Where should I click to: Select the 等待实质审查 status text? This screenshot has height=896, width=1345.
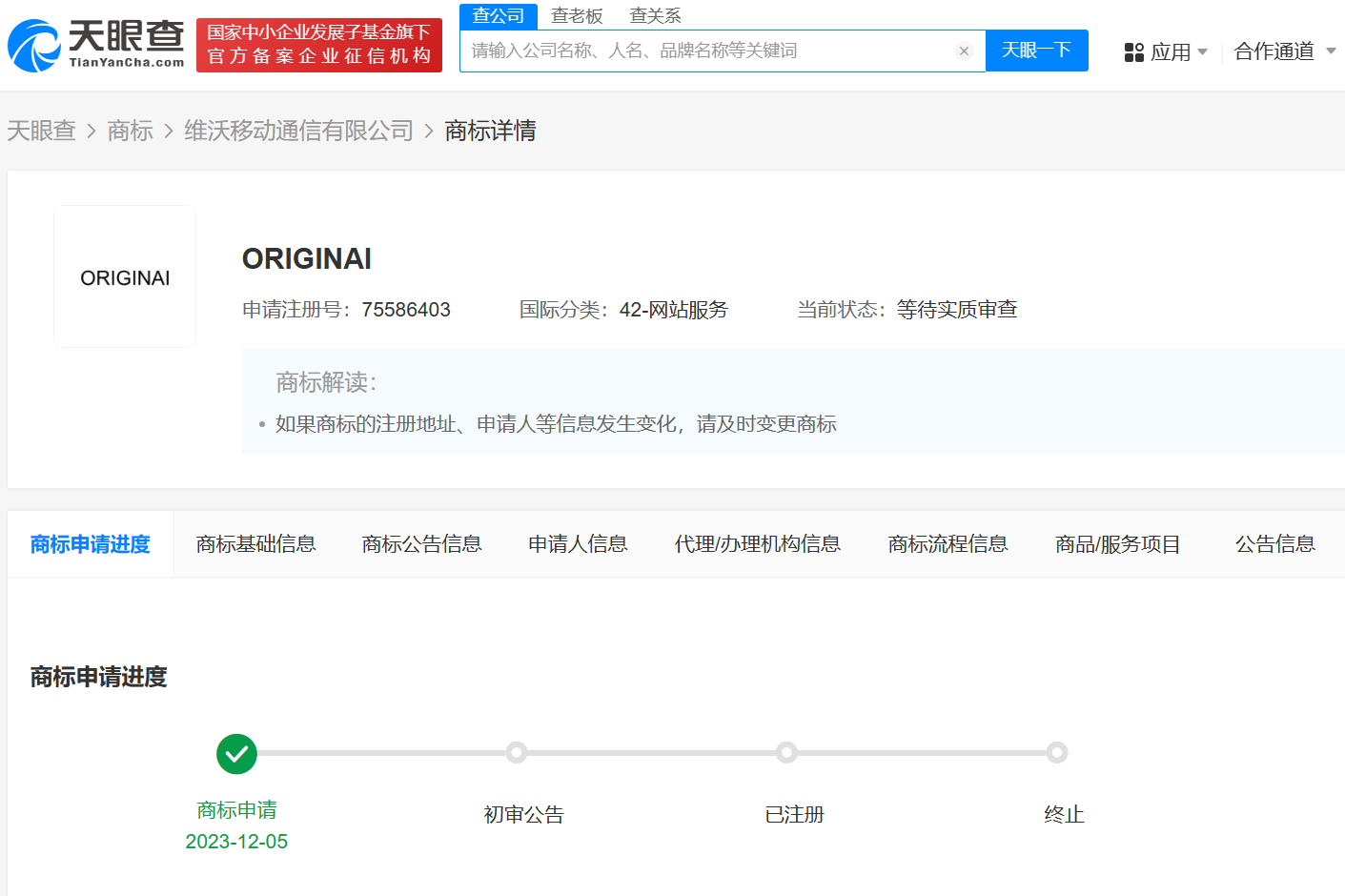tap(957, 310)
